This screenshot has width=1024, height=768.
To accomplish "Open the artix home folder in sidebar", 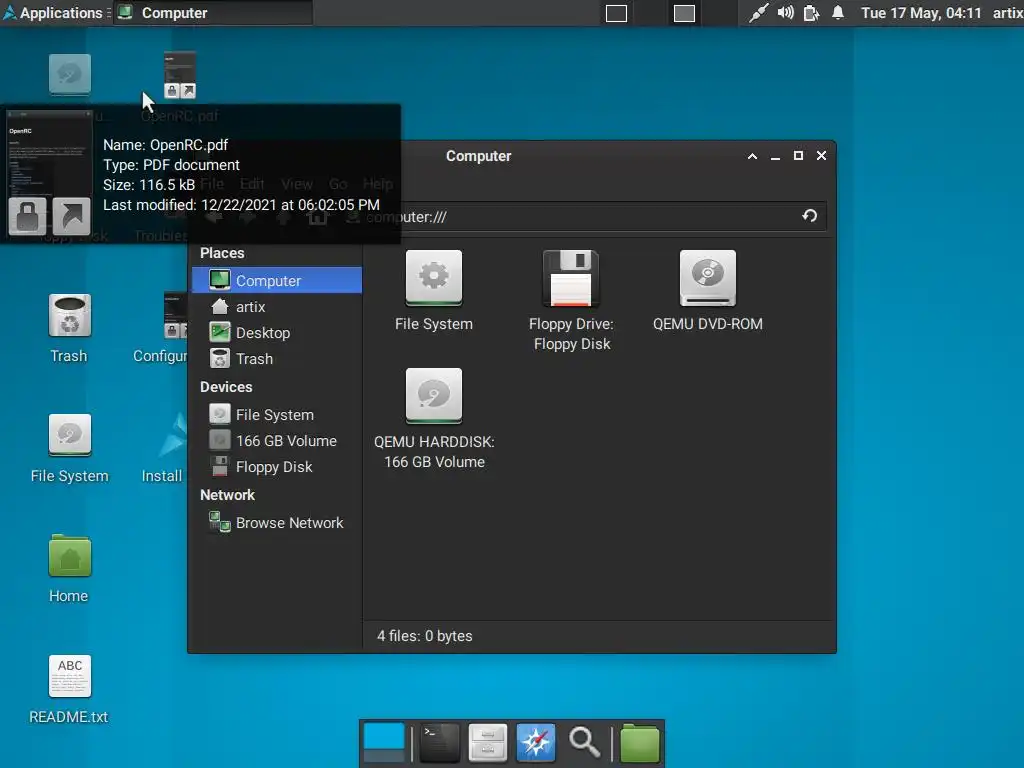I will 277,306.
